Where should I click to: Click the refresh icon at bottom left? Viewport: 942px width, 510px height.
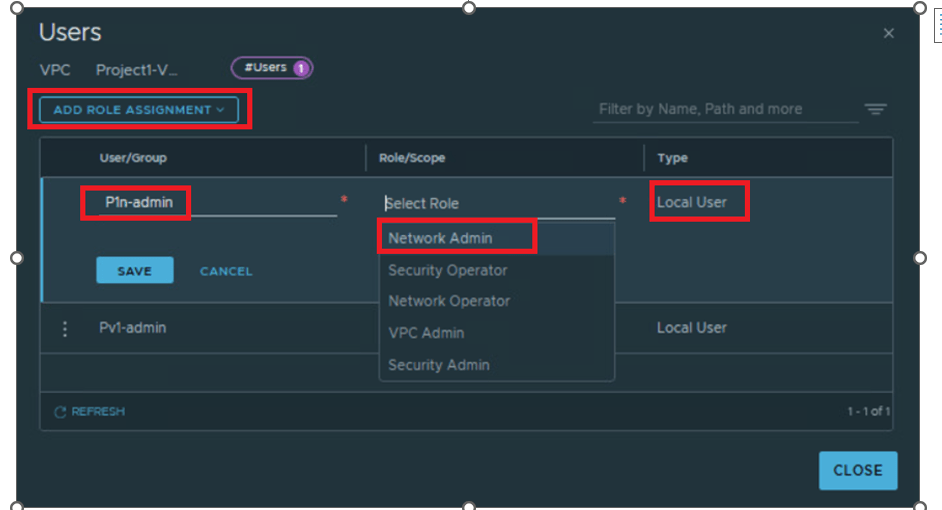60,412
